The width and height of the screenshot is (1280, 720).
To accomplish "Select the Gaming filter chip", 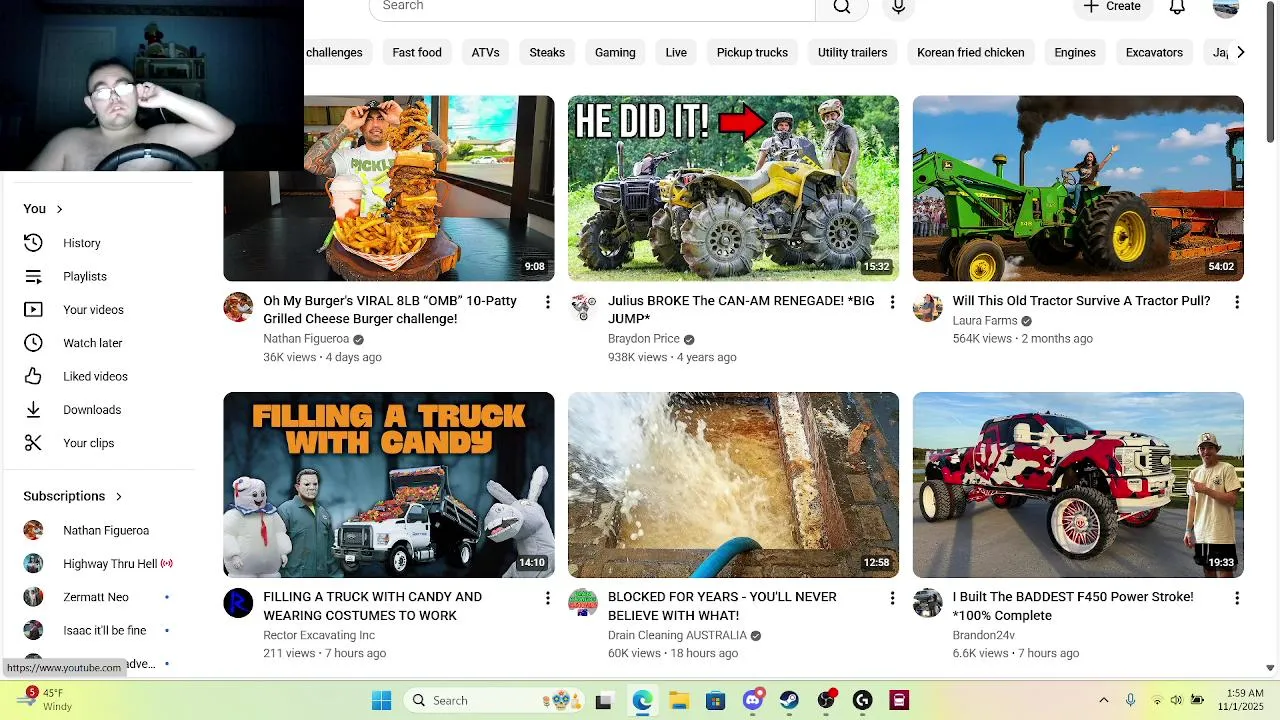I will 615,52.
